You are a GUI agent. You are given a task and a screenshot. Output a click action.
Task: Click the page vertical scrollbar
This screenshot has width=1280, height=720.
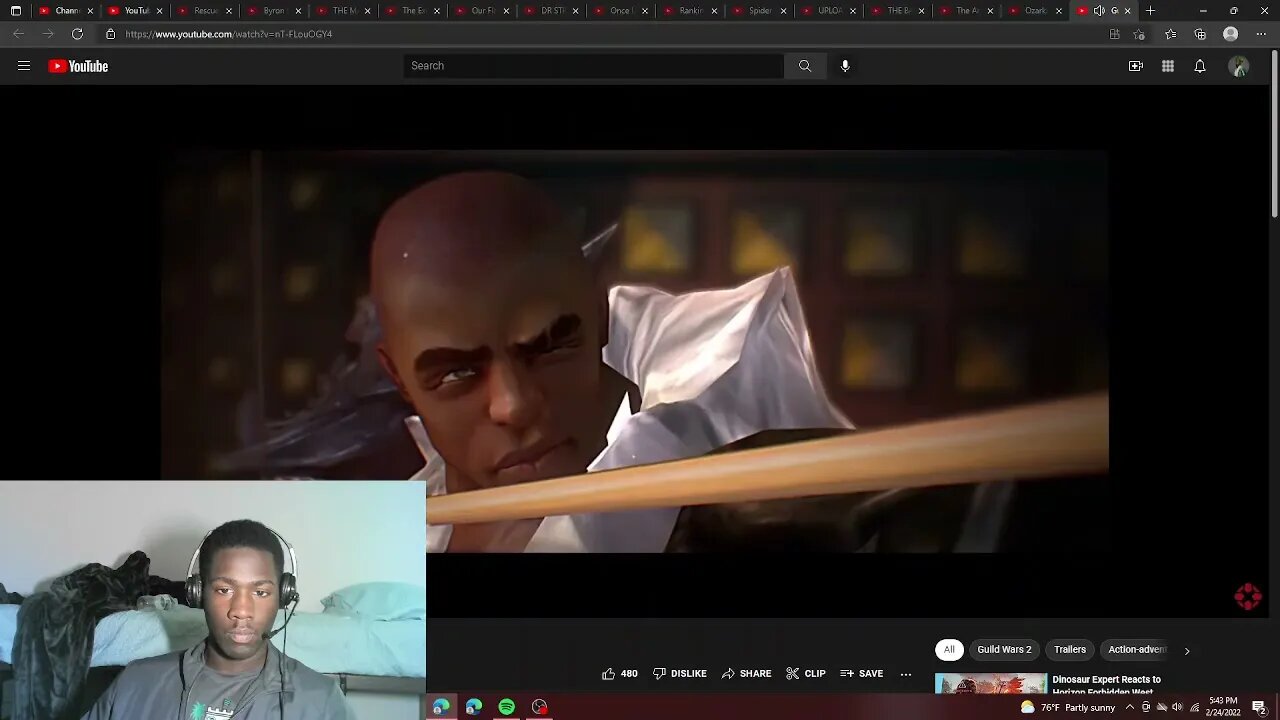(x=1274, y=132)
